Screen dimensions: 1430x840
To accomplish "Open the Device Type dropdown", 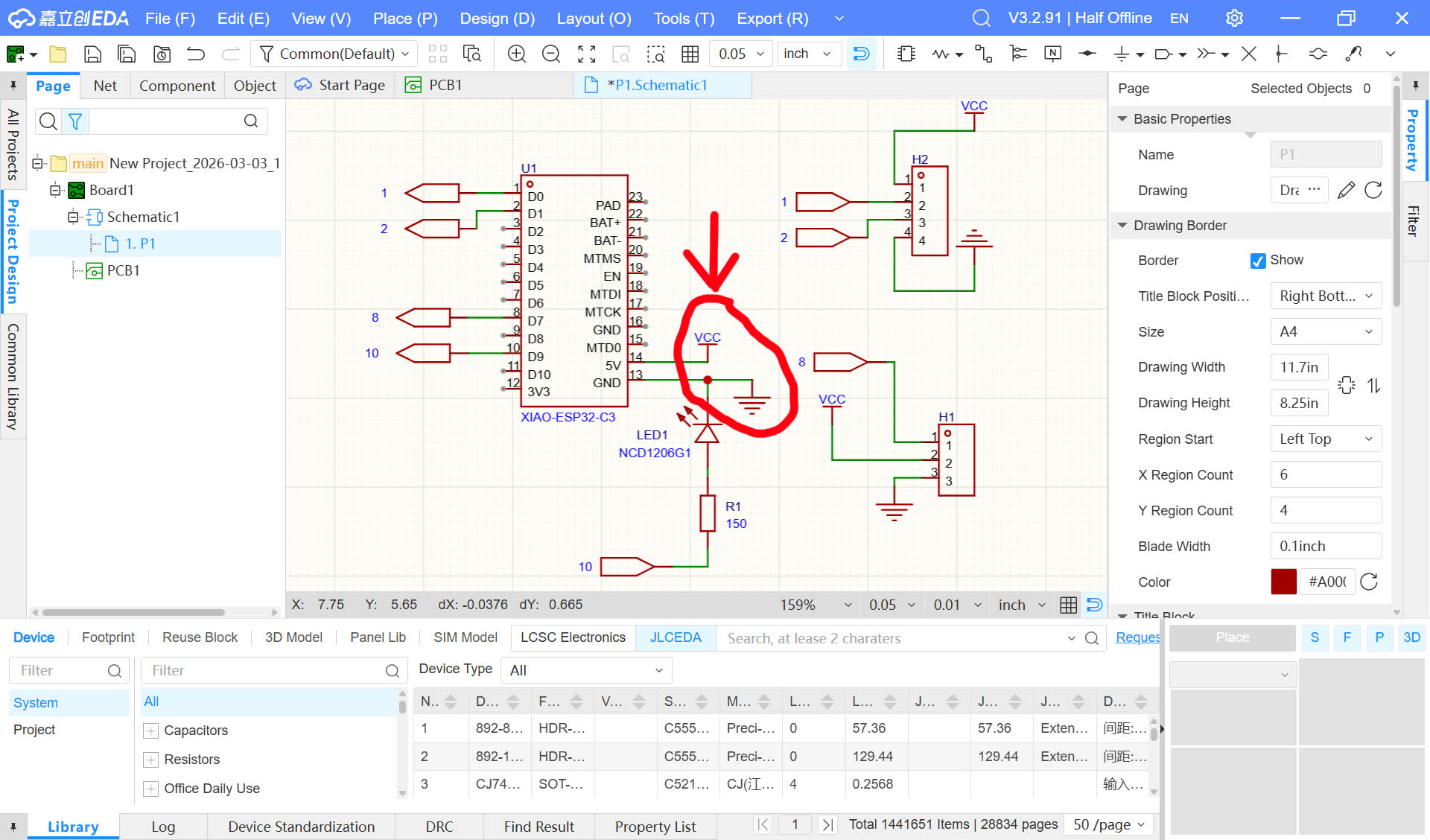I will point(586,670).
